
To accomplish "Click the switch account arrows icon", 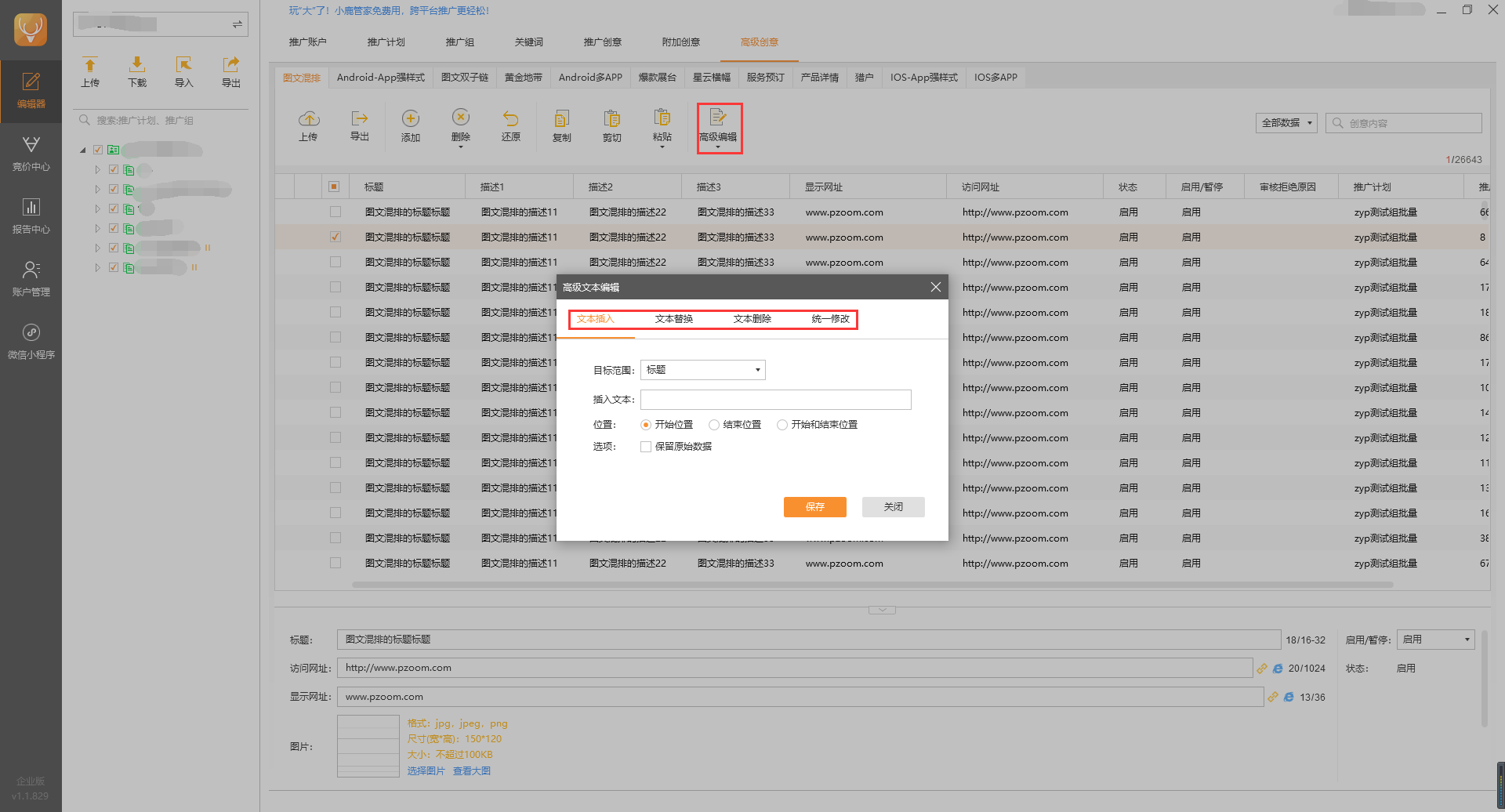I will (x=237, y=24).
